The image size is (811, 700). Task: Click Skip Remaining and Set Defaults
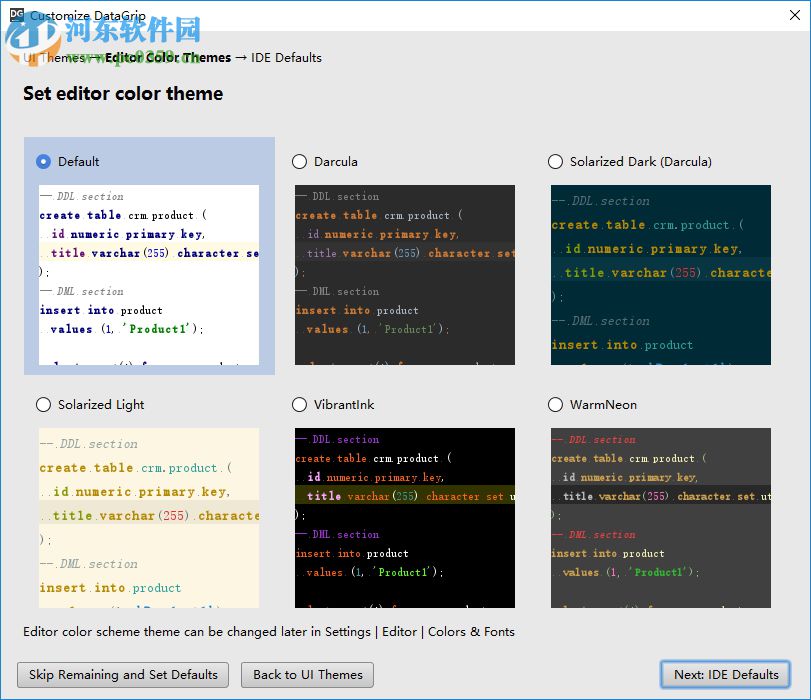click(x=122, y=675)
